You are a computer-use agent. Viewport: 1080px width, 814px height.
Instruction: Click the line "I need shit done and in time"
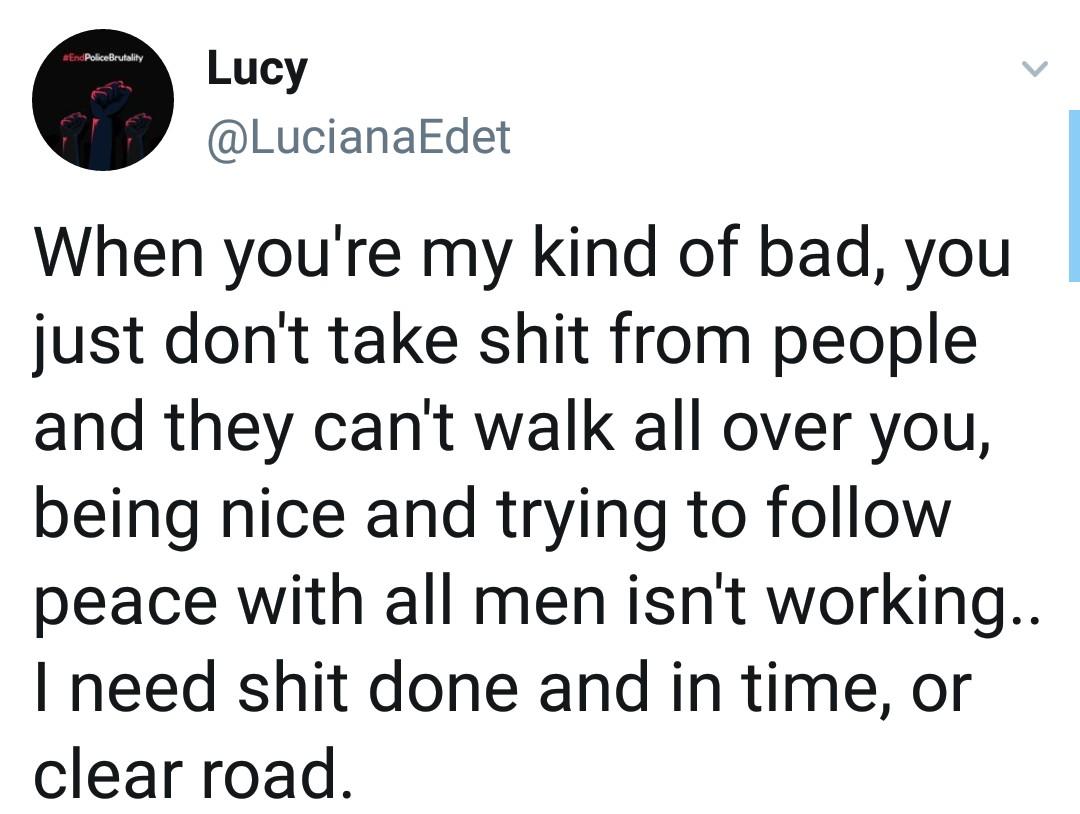(x=502, y=686)
